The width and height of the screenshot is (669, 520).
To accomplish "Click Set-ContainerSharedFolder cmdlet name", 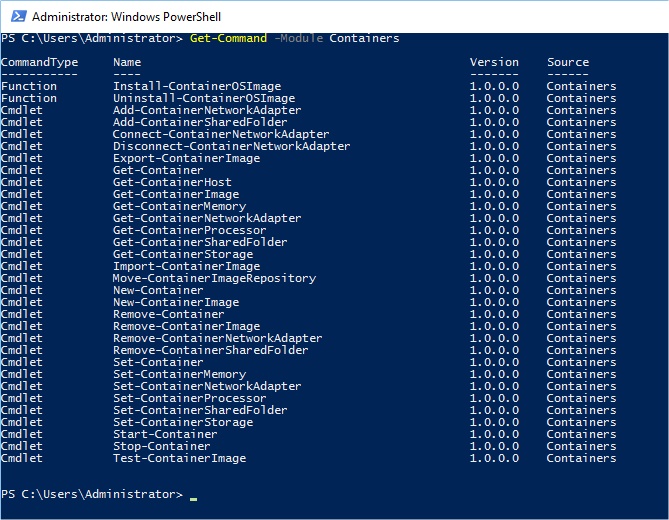I will [200, 410].
